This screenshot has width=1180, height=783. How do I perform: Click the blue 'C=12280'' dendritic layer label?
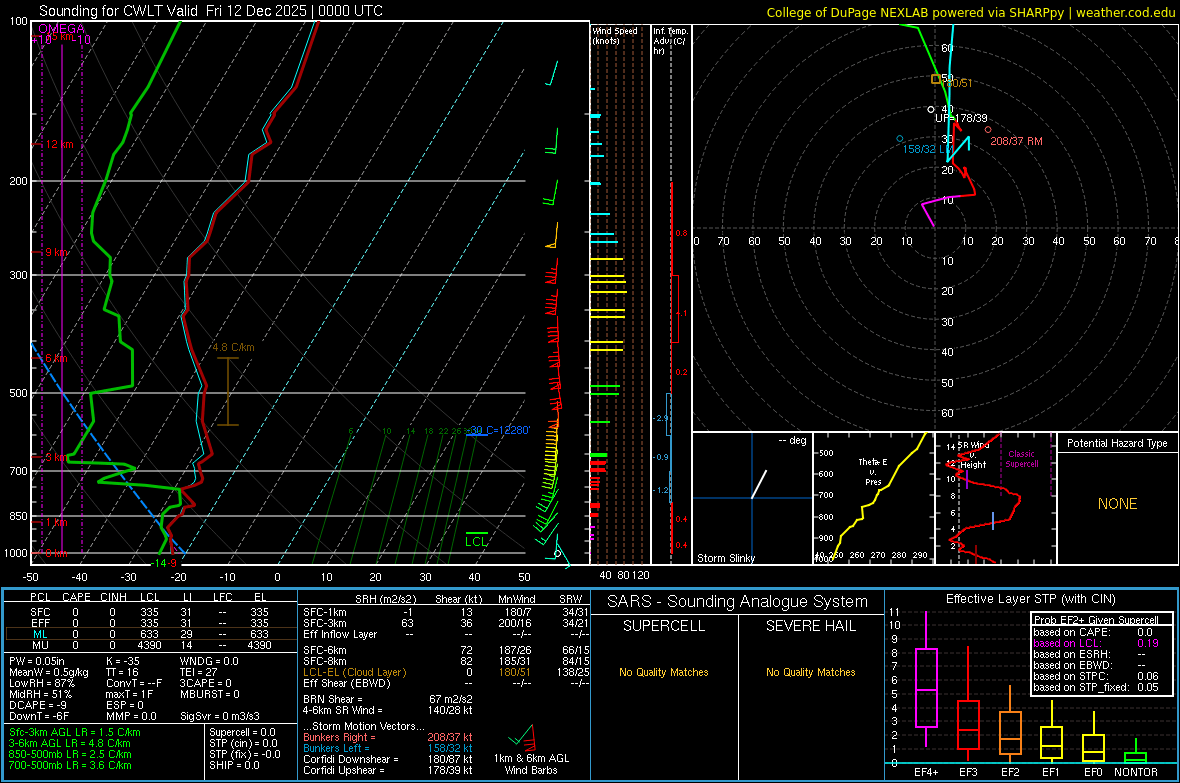tap(506, 430)
